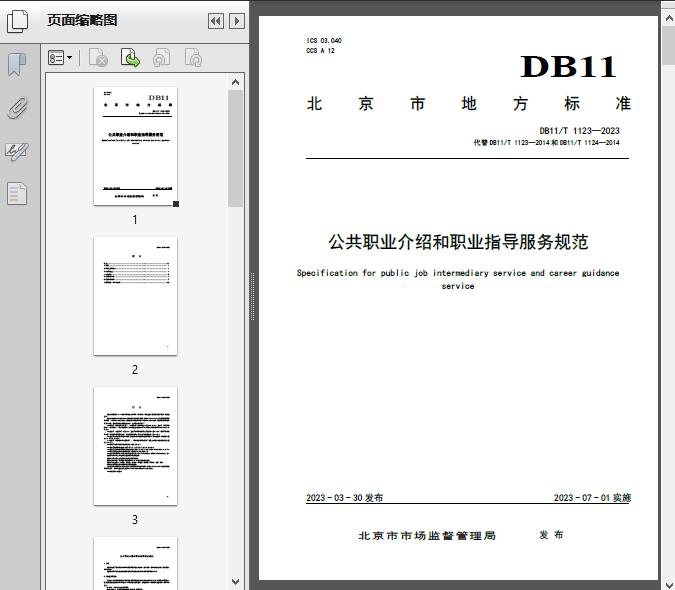Open the bookmarks panel icon
This screenshot has width=675, height=590.
(x=17, y=65)
